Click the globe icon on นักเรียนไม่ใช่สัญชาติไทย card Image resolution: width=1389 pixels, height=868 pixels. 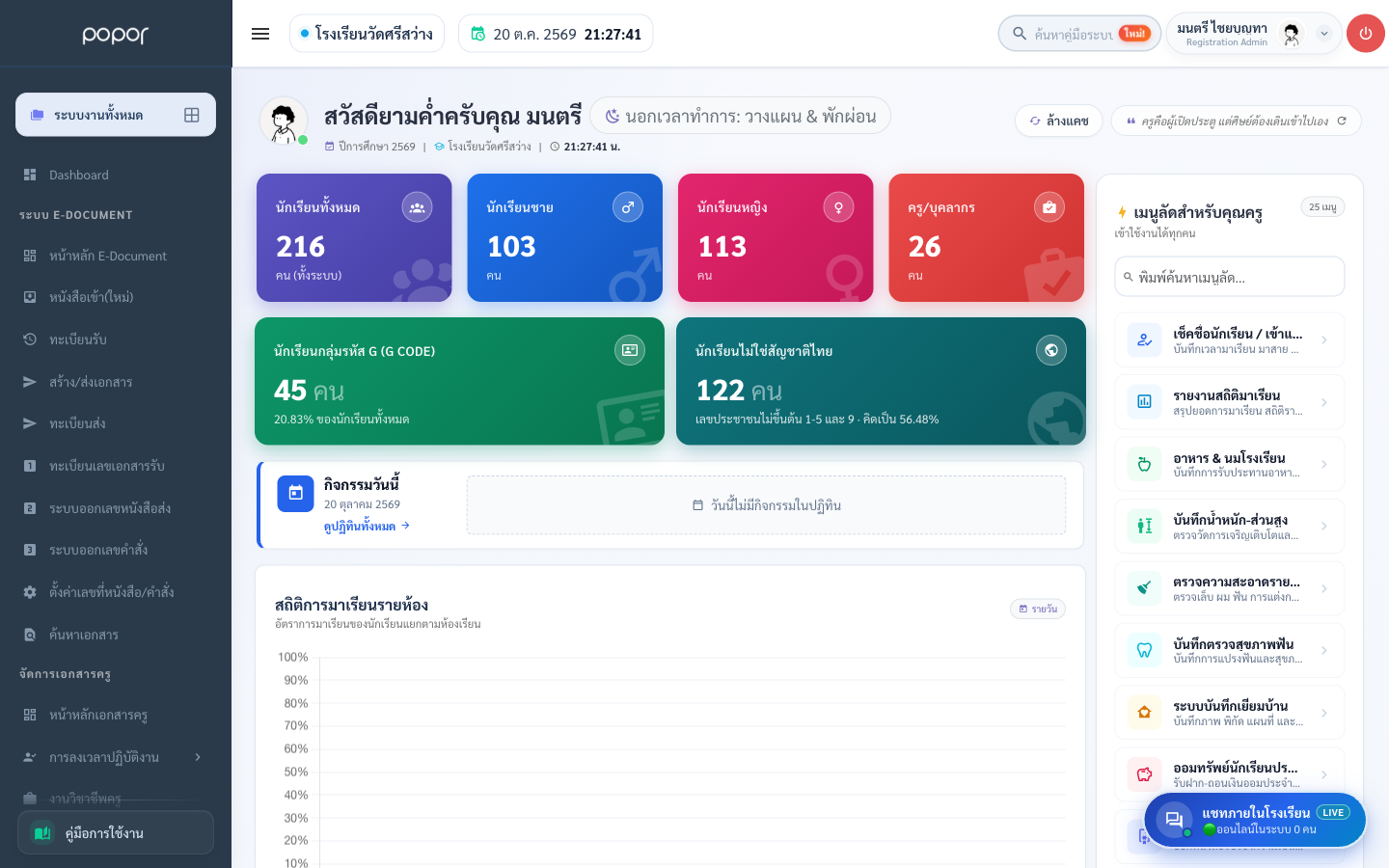tap(1051, 350)
